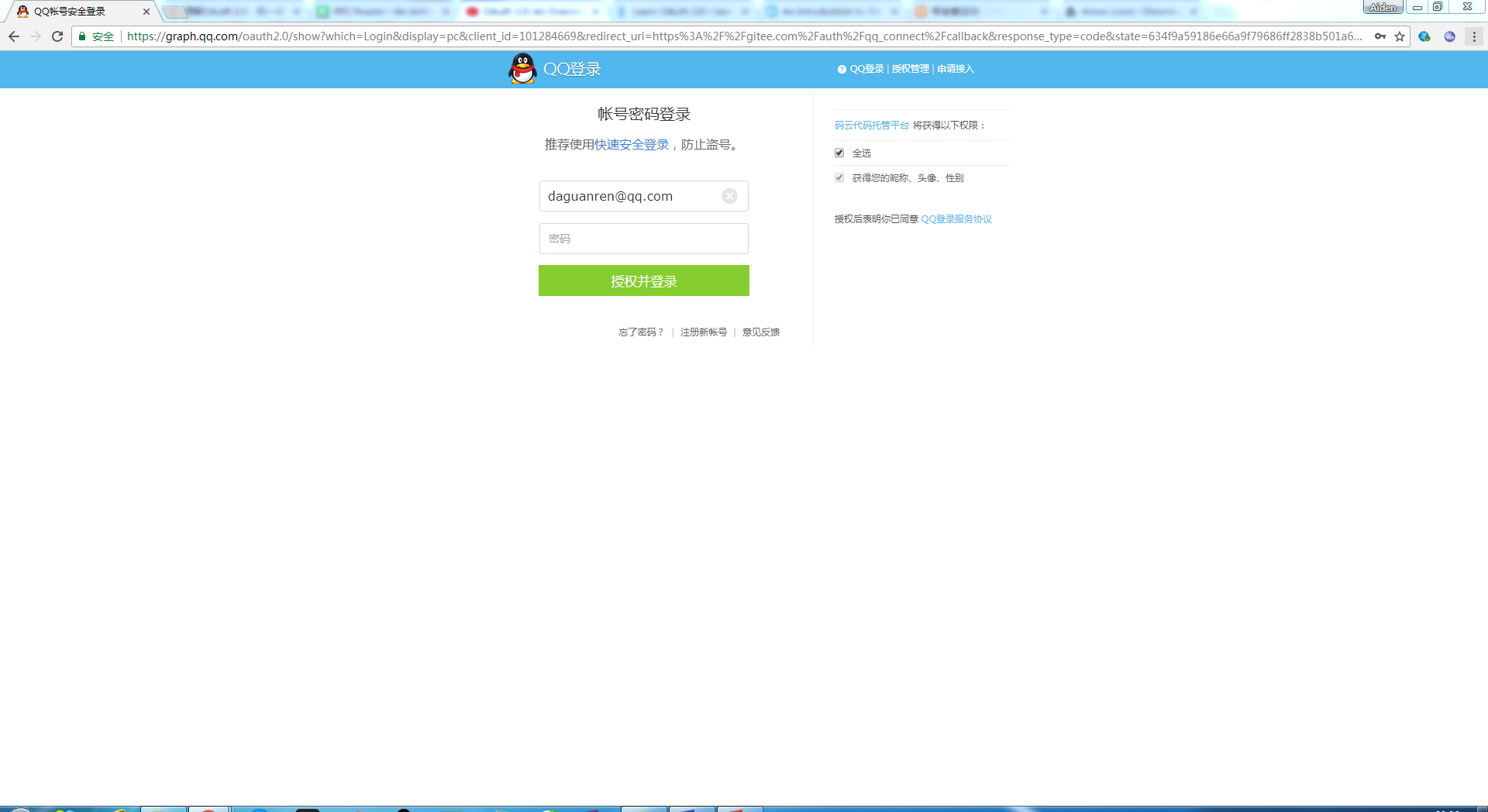Go back using the browser back arrow

[14, 36]
